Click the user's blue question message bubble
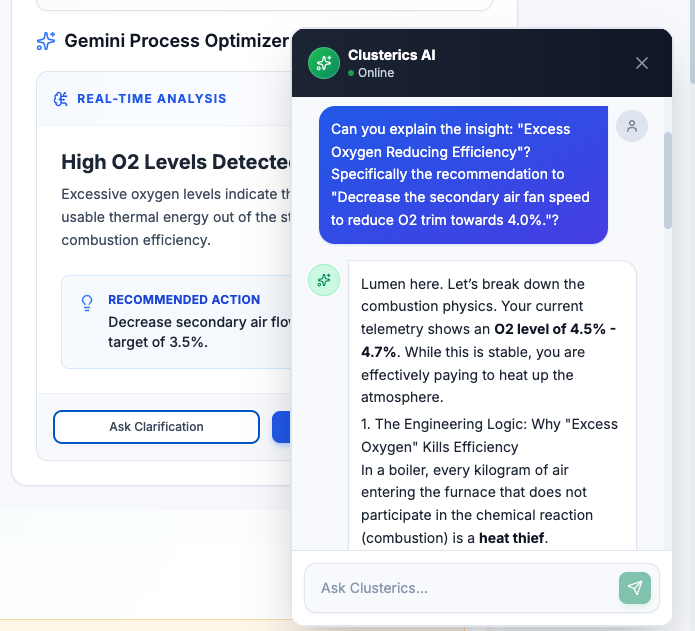The width and height of the screenshot is (695, 631). (x=463, y=175)
